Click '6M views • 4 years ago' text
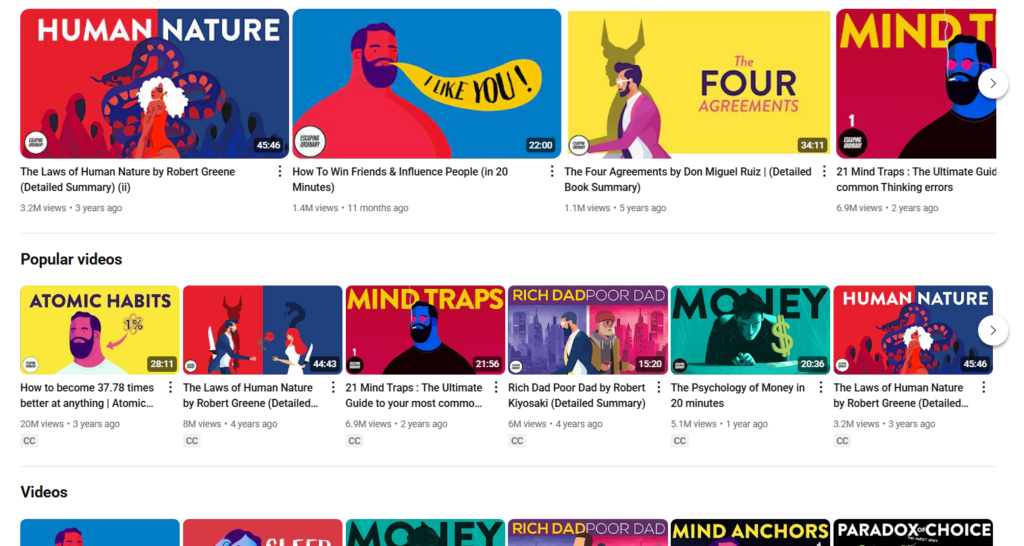 pyautogui.click(x=555, y=424)
